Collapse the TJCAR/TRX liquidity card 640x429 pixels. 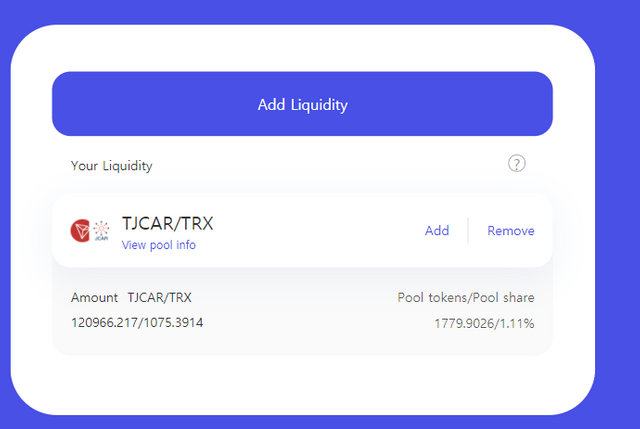pos(302,231)
